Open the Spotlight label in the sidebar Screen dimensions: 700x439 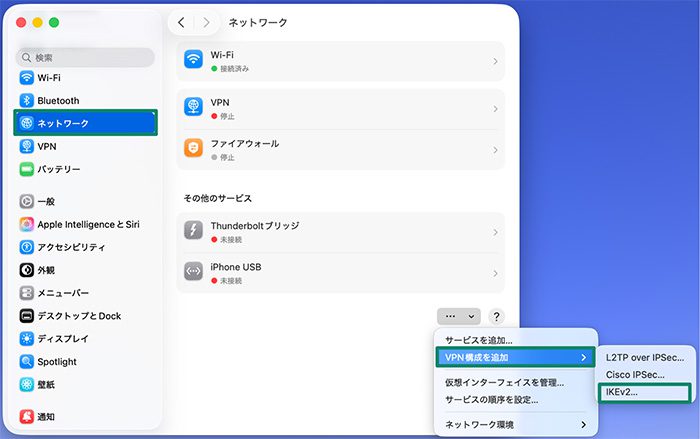(x=57, y=362)
